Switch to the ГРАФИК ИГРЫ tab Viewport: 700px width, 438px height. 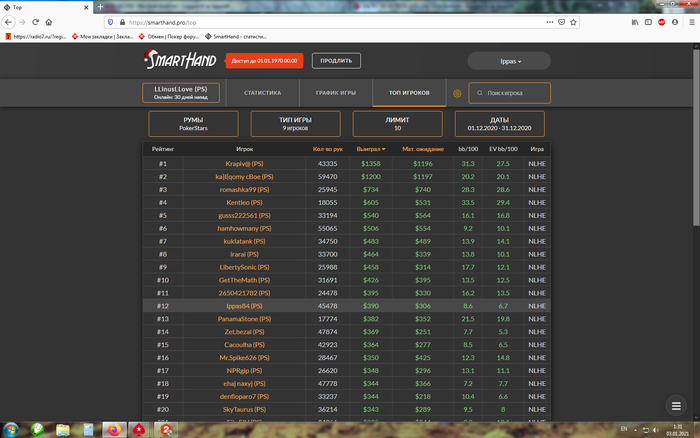pyautogui.click(x=336, y=93)
